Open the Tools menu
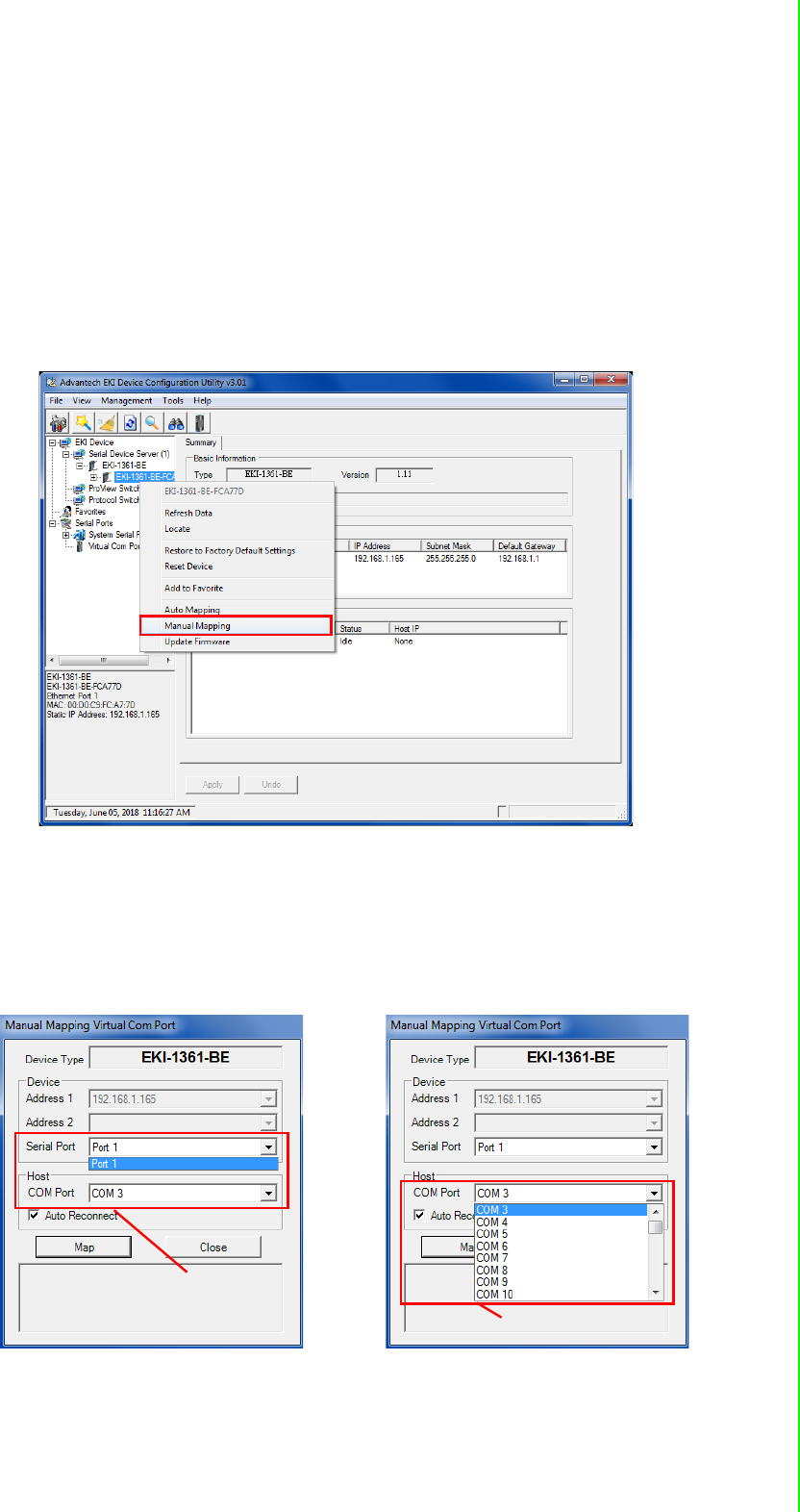This screenshot has width=800, height=1512. 173,401
